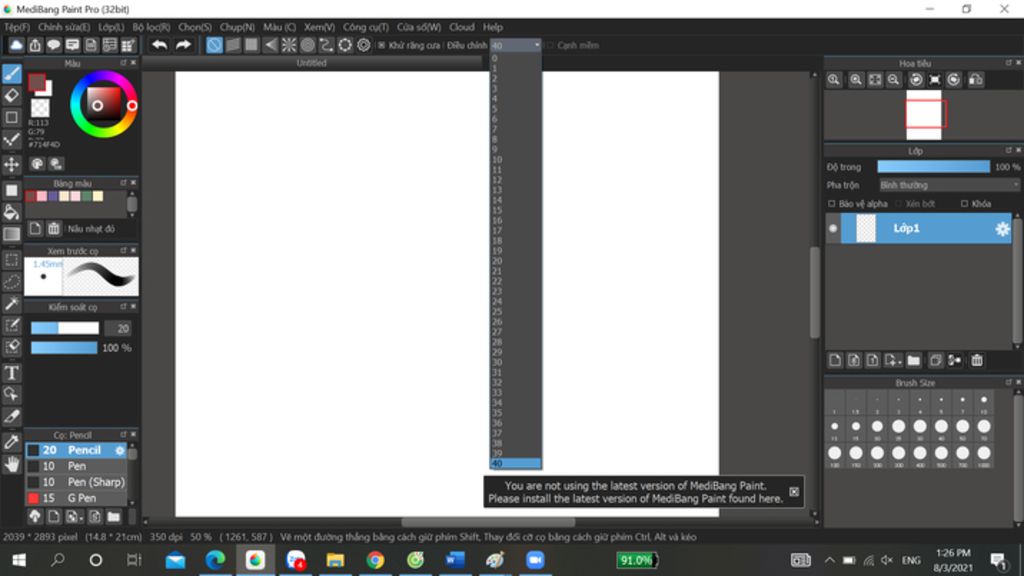Screen dimensions: 1024x576
Task: Choose value 20 in correction dropdown list
Action: tap(515, 261)
